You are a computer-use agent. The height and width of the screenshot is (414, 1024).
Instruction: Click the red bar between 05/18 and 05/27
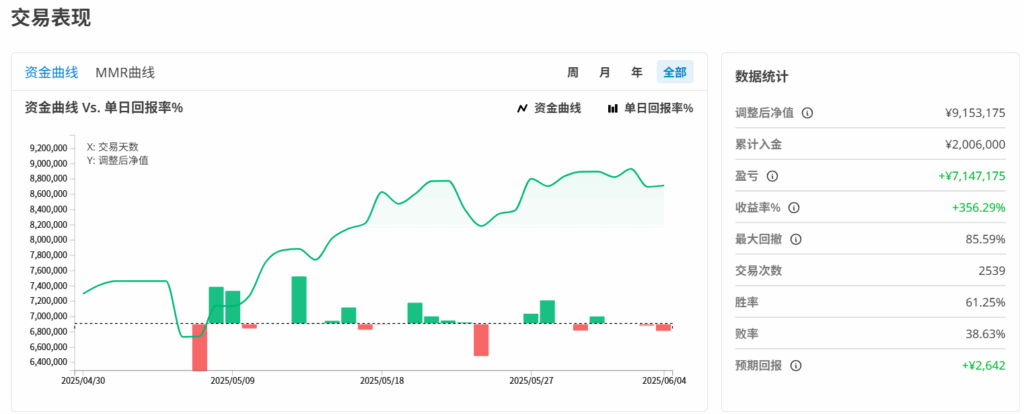(481, 339)
